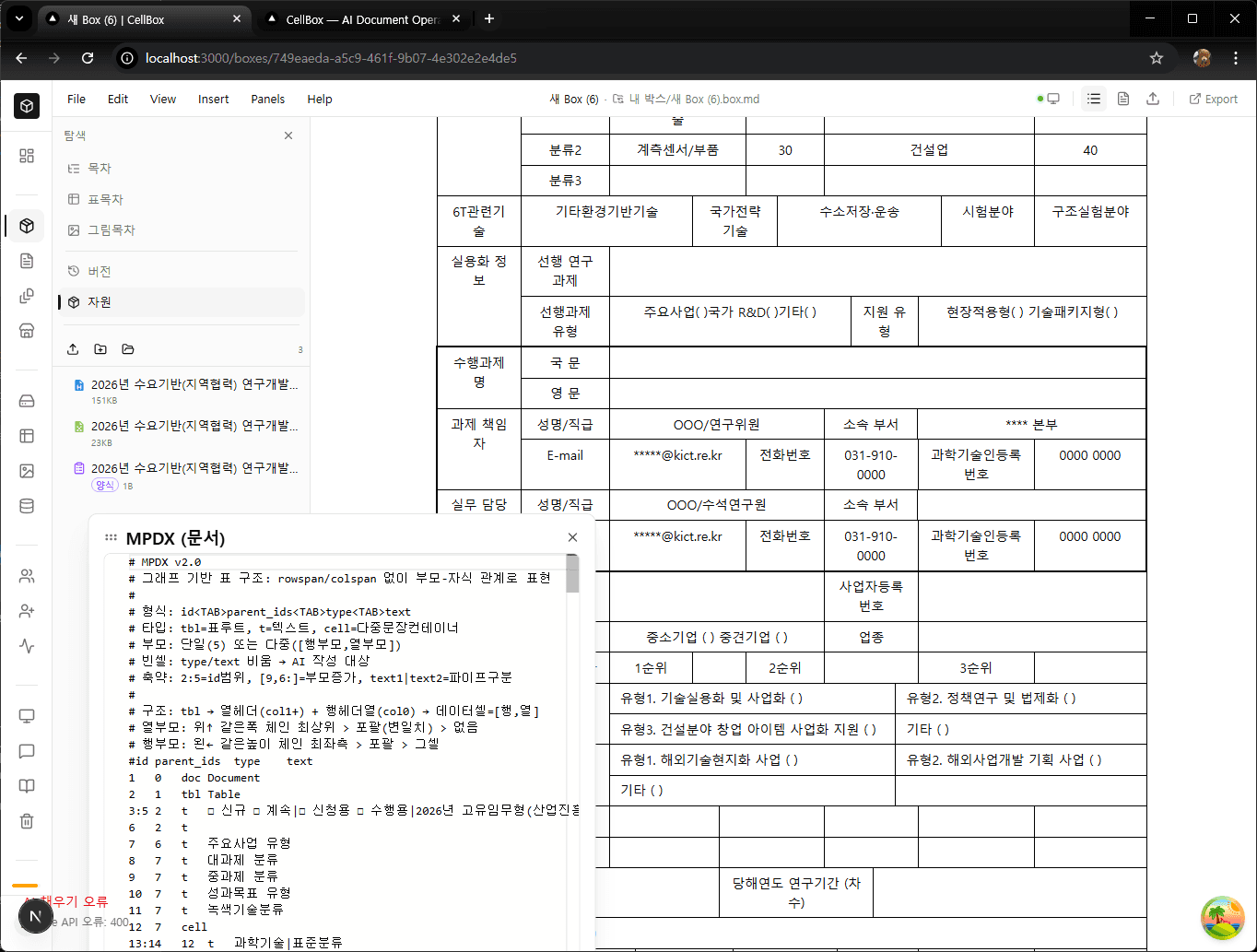This screenshot has width=1257, height=952.
Task: Select the image panel icon in sidebar
Action: [x=26, y=470]
